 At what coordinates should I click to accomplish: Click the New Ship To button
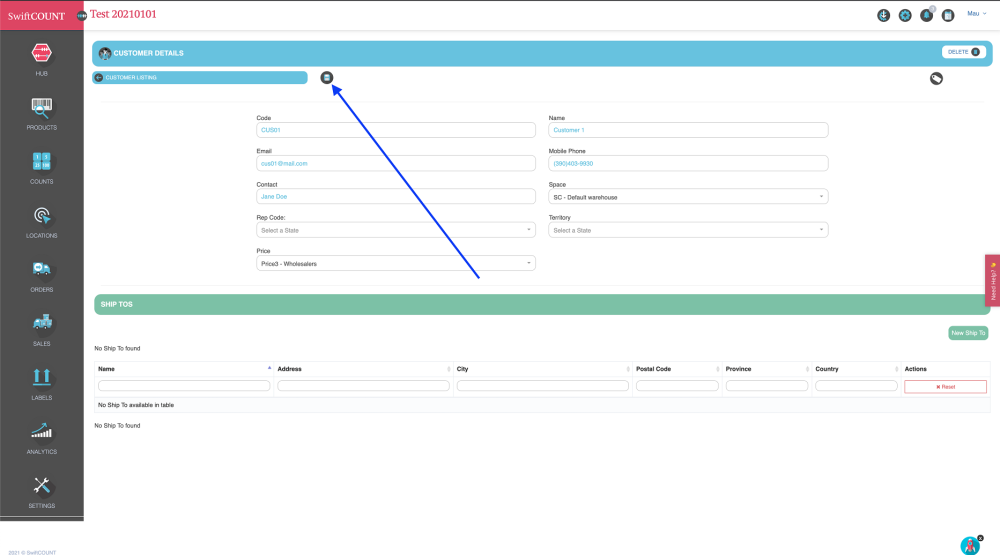(x=968, y=333)
